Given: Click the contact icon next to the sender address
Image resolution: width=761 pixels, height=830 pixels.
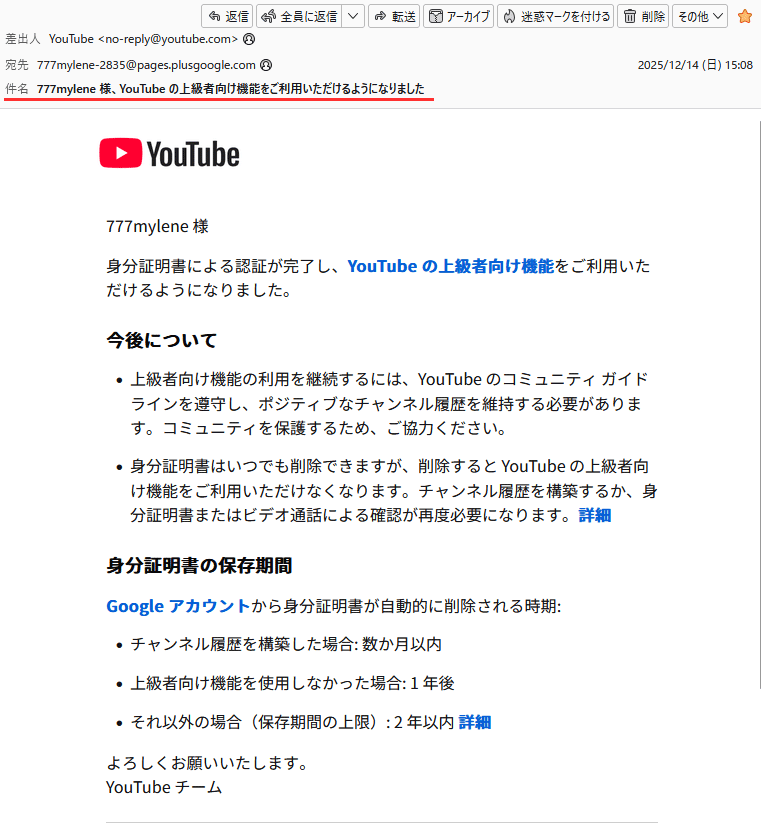Looking at the screenshot, I should [x=248, y=39].
